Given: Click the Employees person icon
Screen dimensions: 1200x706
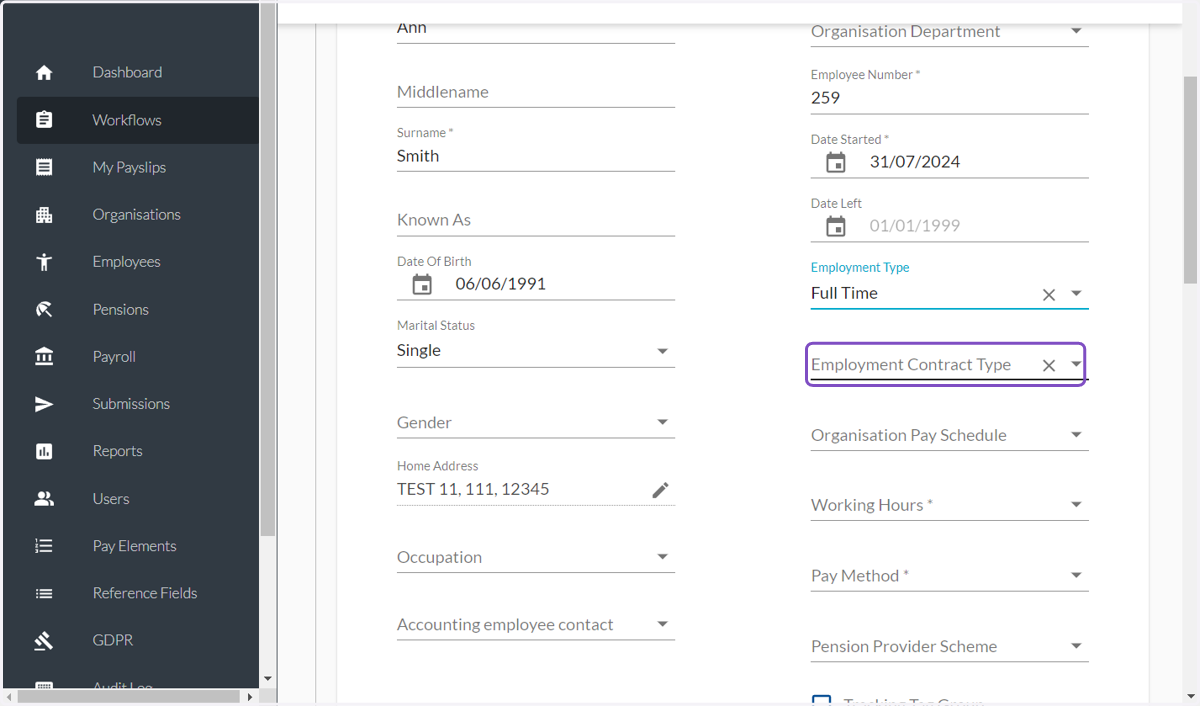Looking at the screenshot, I should click(44, 262).
